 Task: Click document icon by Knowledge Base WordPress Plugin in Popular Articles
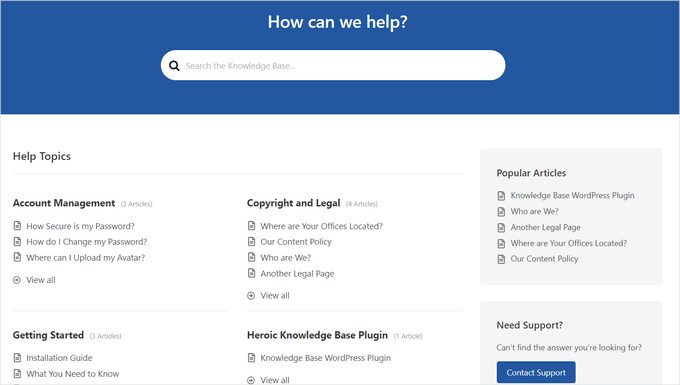click(x=501, y=196)
